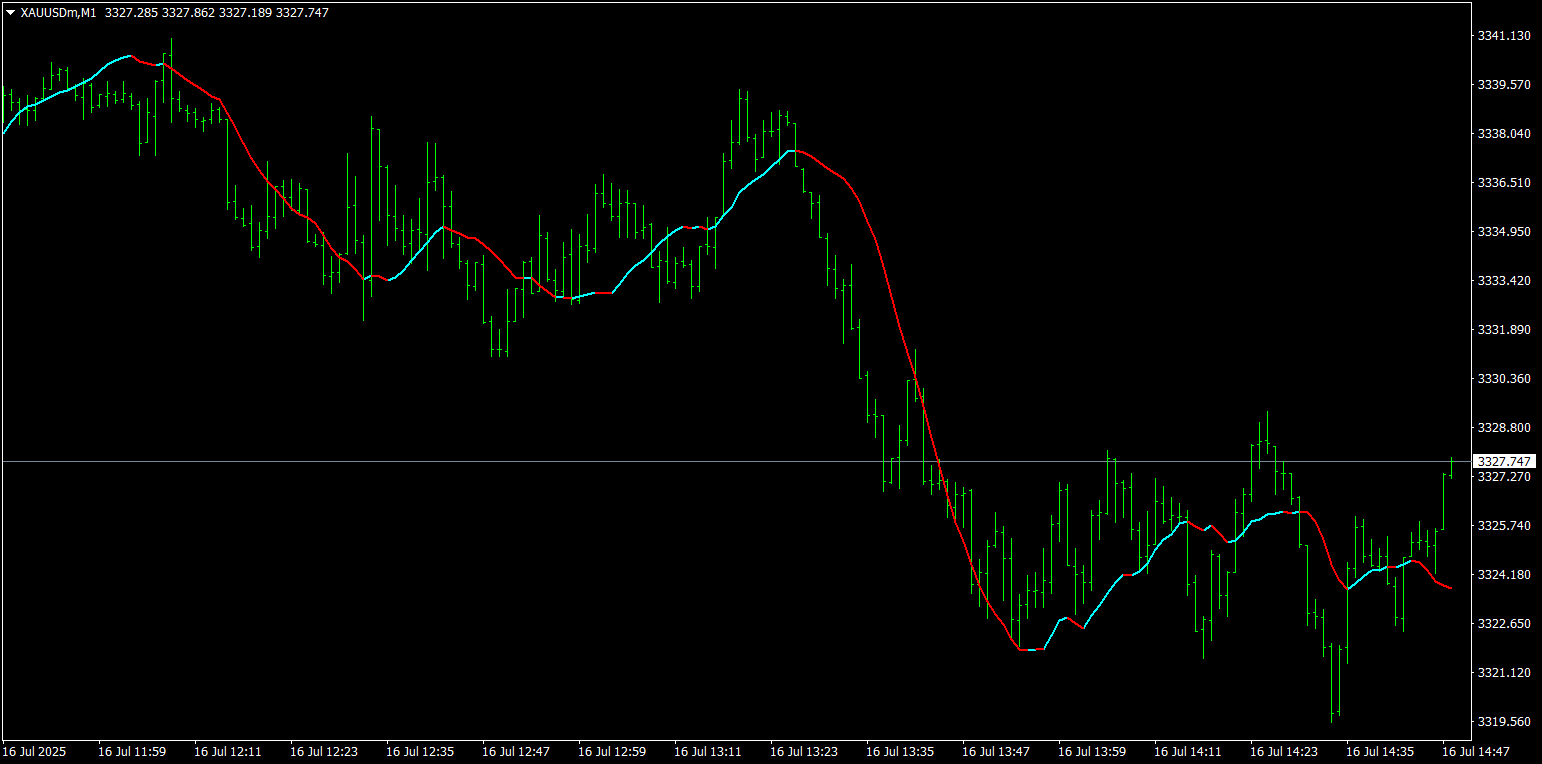Click the horizontal bid price line
Screen dimensions: 1542x764
pos(736,461)
